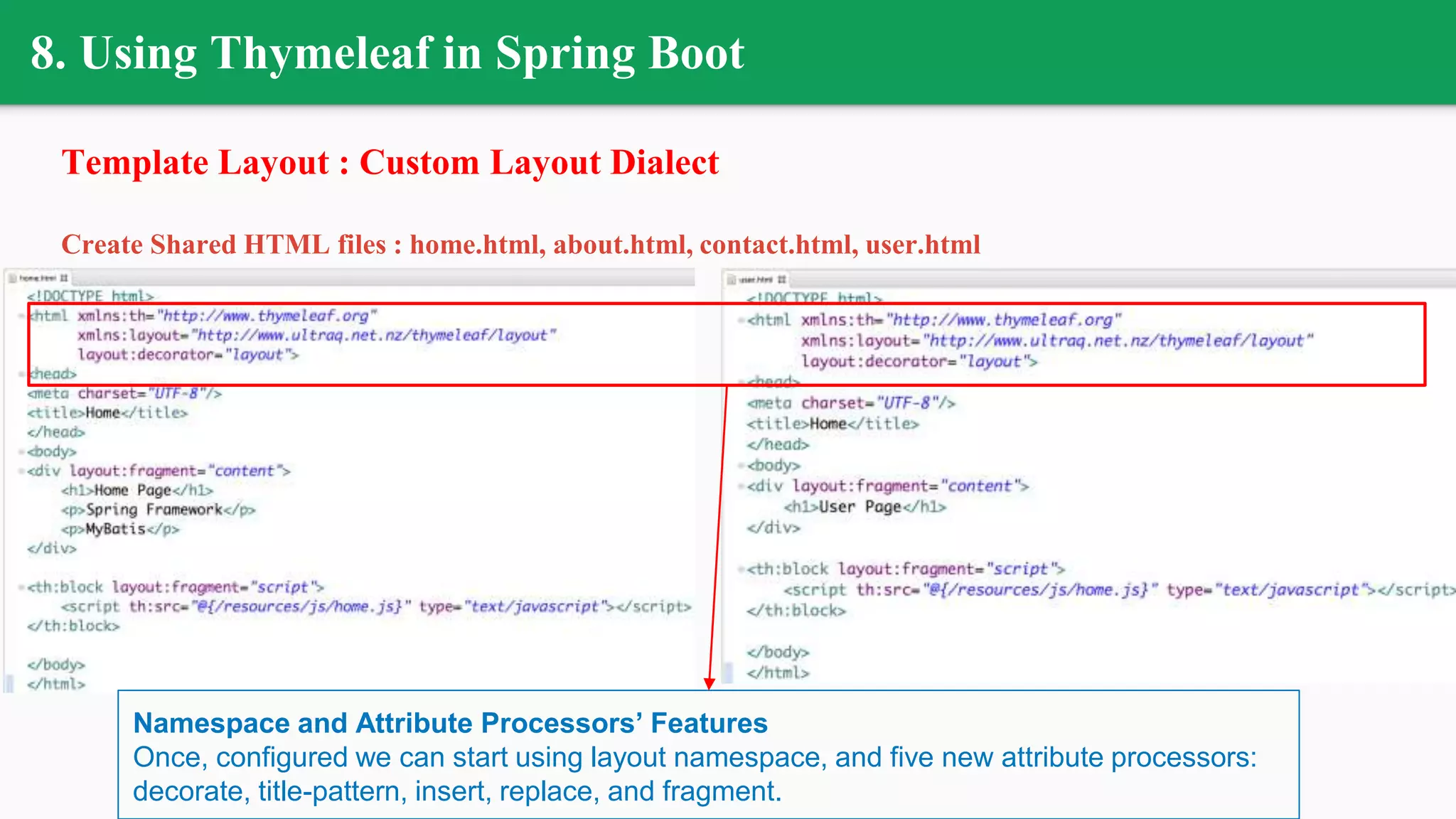Click thymeleaf.org URL in home.html code
The width and height of the screenshot is (1456, 819).
coord(266,316)
